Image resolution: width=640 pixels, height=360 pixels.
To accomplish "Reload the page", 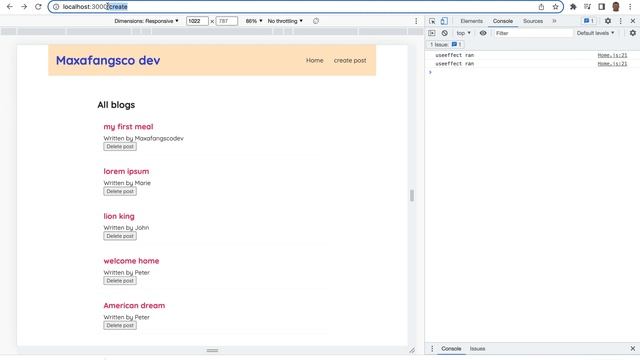I will click(38, 7).
